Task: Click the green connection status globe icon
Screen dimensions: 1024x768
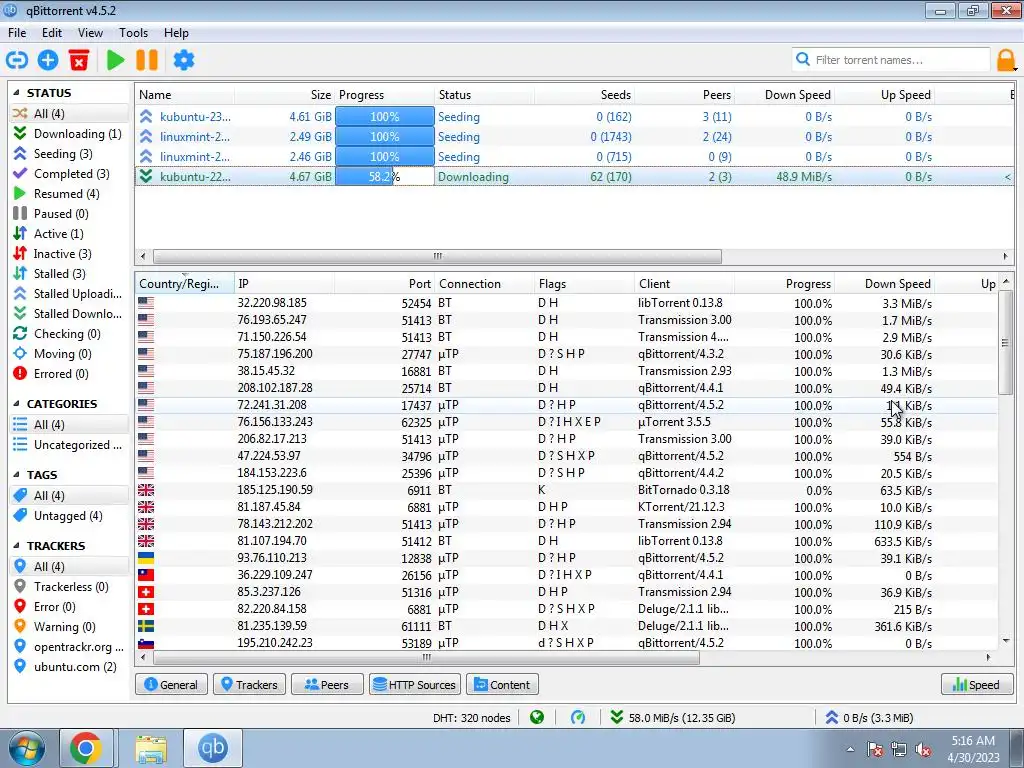Action: (x=537, y=718)
